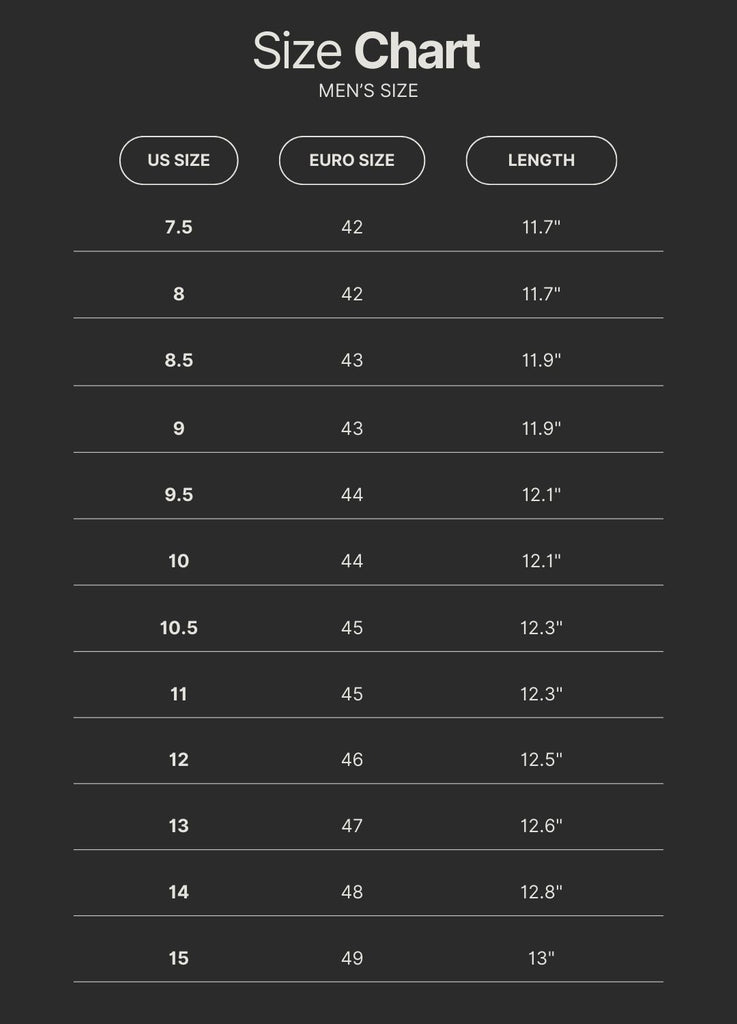737x1024 pixels.
Task: Click the MEN'S SIZE subtitle
Action: tap(368, 91)
